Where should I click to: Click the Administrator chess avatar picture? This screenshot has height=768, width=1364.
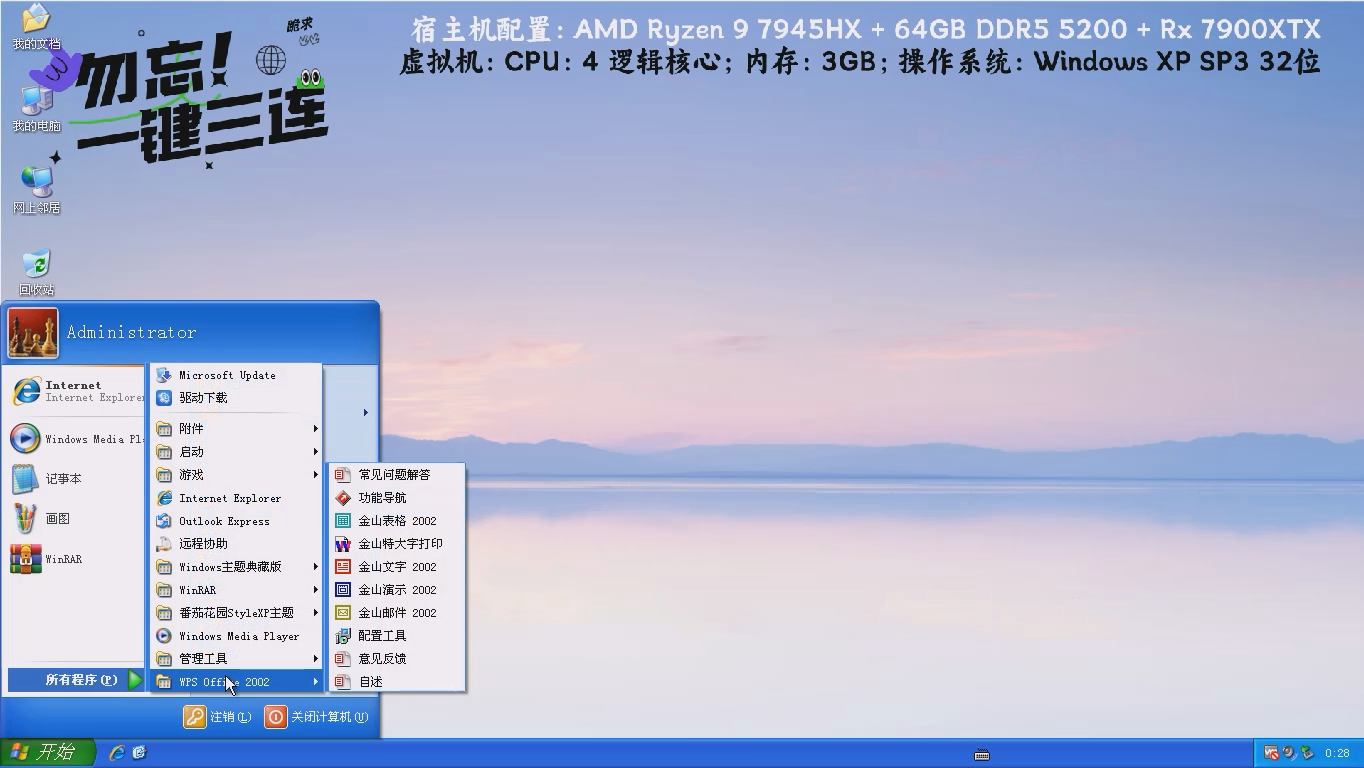pyautogui.click(x=33, y=333)
